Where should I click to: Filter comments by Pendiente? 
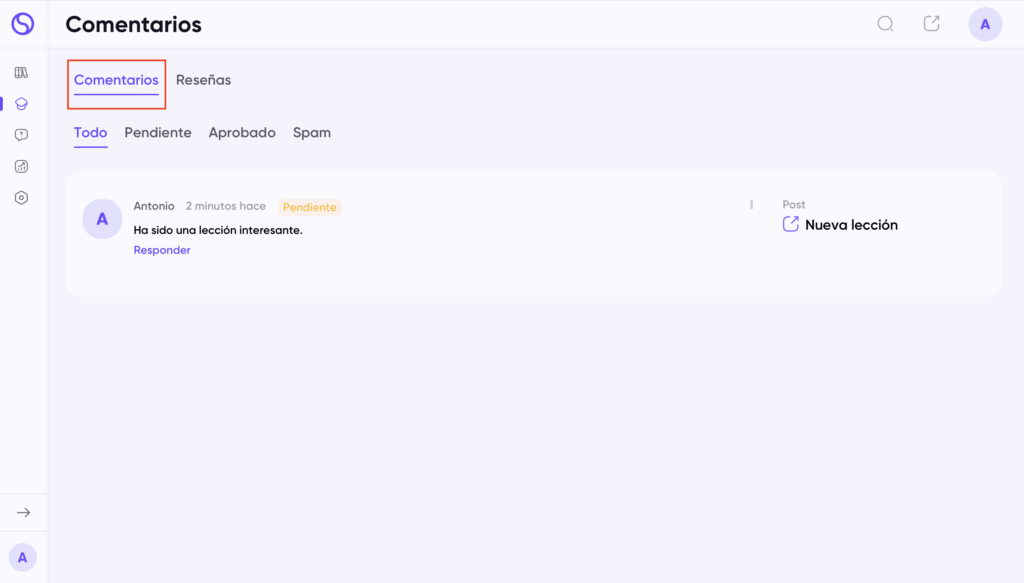point(158,133)
